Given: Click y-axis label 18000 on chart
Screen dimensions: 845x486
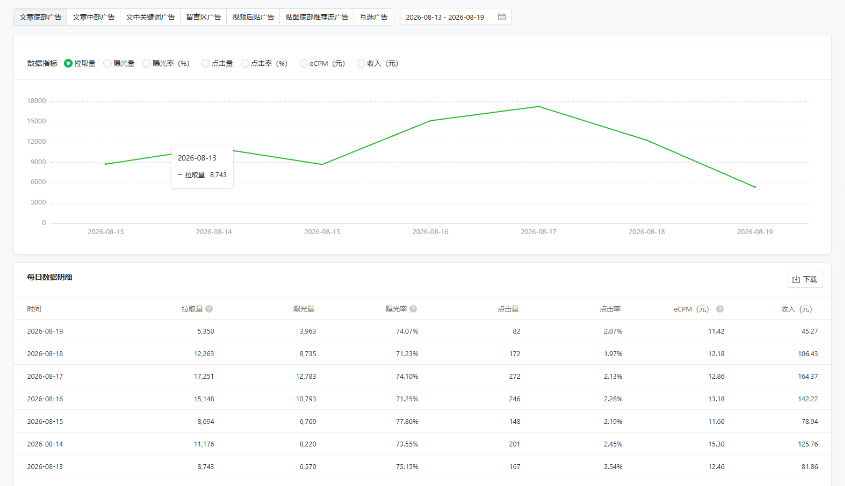Looking at the screenshot, I should pos(37,101).
